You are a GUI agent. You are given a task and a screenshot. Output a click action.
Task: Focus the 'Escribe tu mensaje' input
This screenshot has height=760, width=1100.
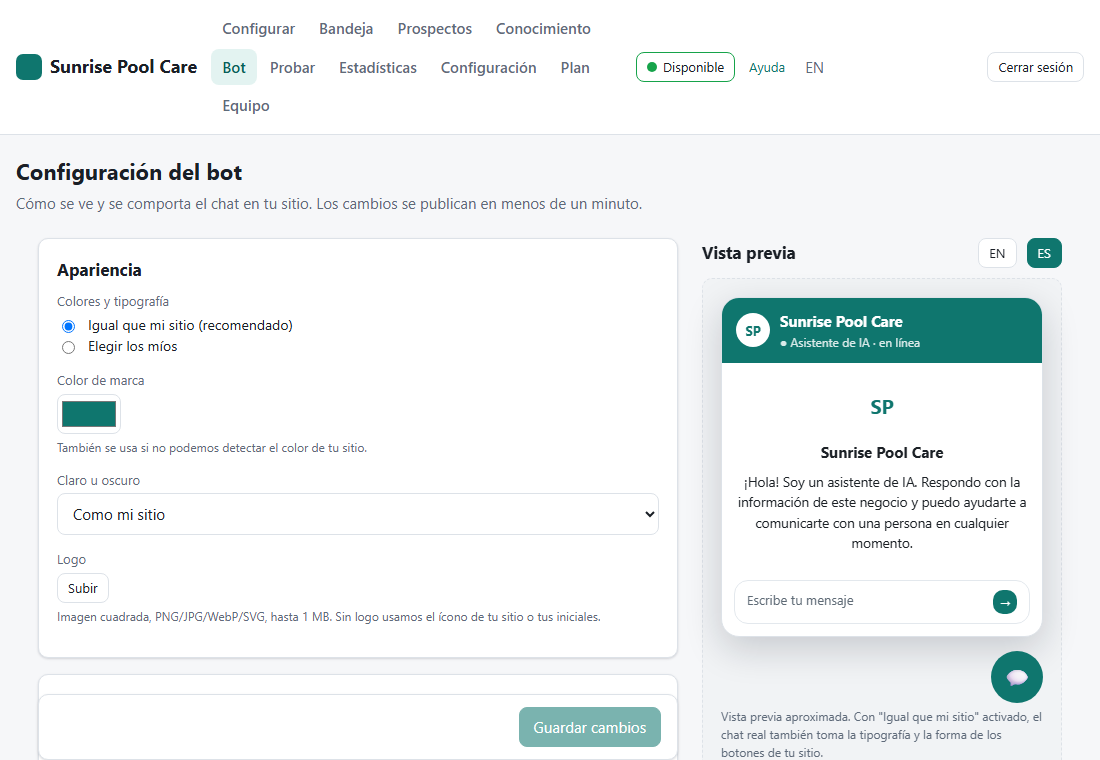tap(864, 601)
